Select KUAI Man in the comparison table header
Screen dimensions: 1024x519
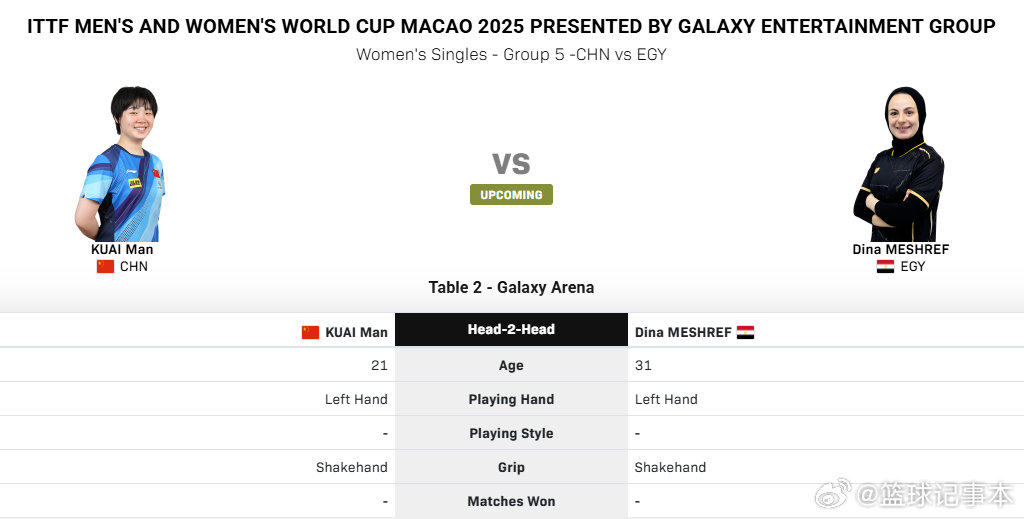click(356, 332)
